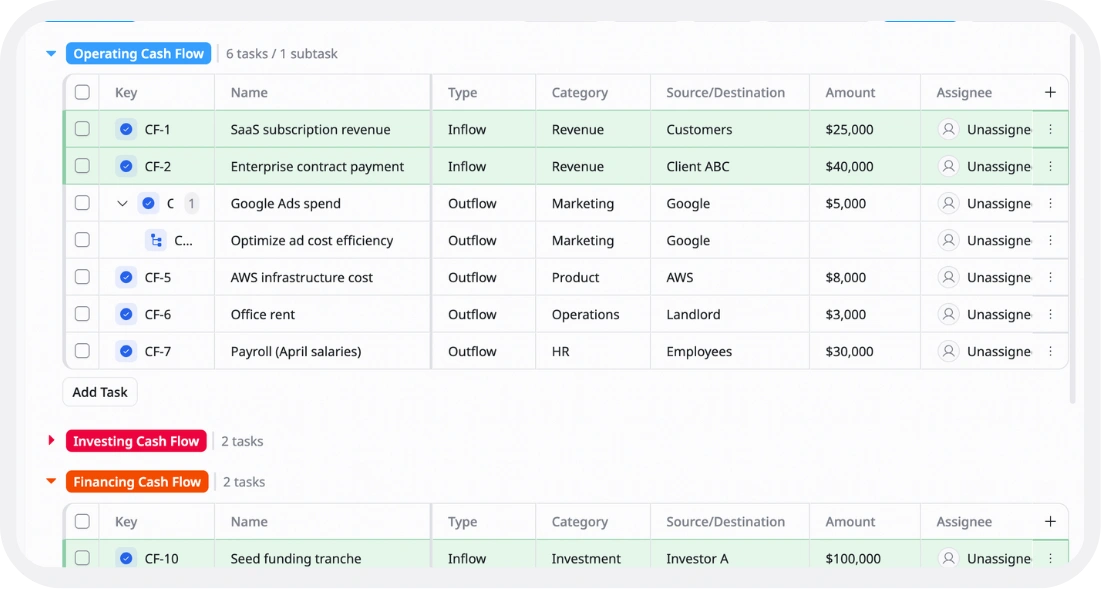Viewport: 1103px width, 591px height.
Task: Click the task status icon for CF-5
Action: (126, 277)
